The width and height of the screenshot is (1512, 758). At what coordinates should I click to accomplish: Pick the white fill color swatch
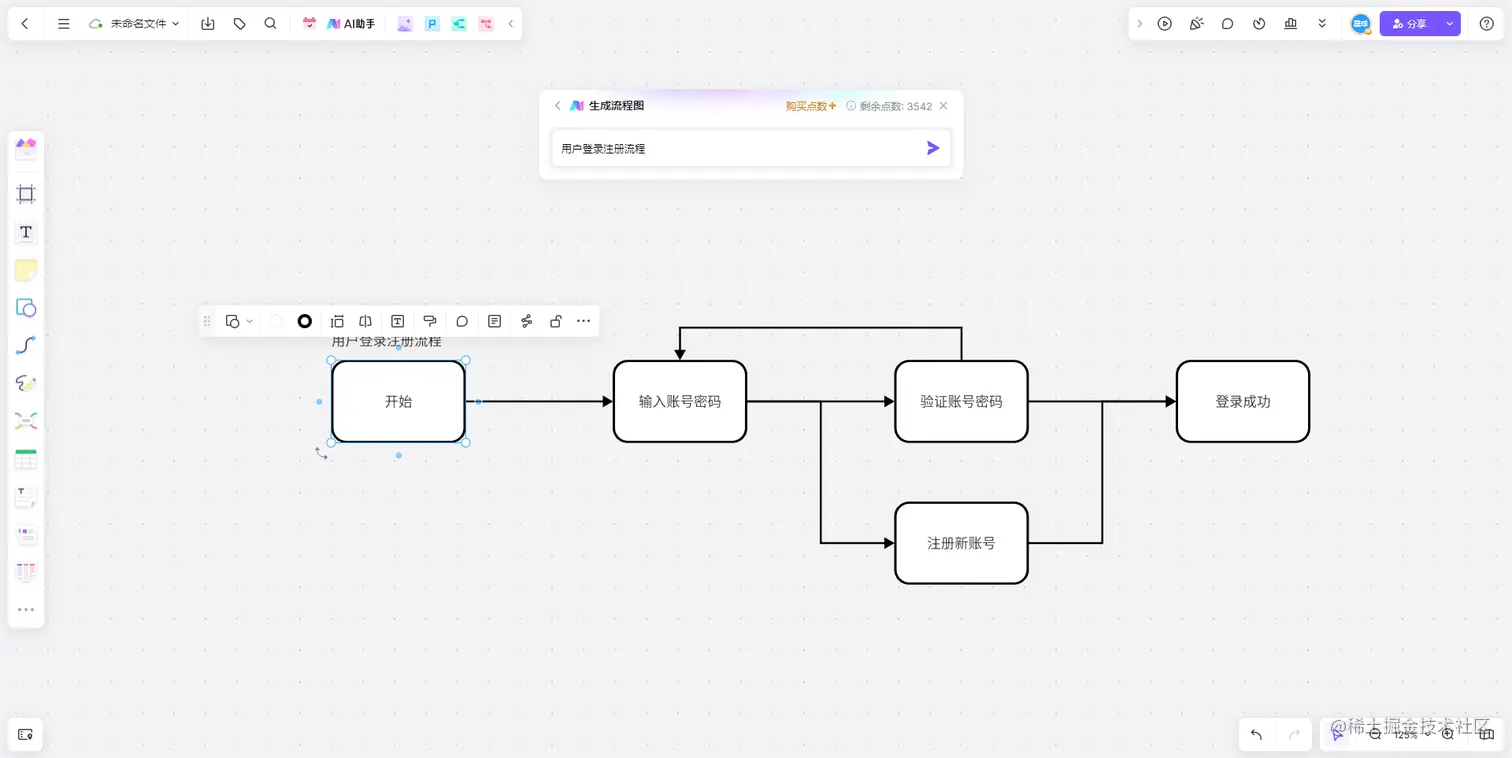(x=276, y=321)
